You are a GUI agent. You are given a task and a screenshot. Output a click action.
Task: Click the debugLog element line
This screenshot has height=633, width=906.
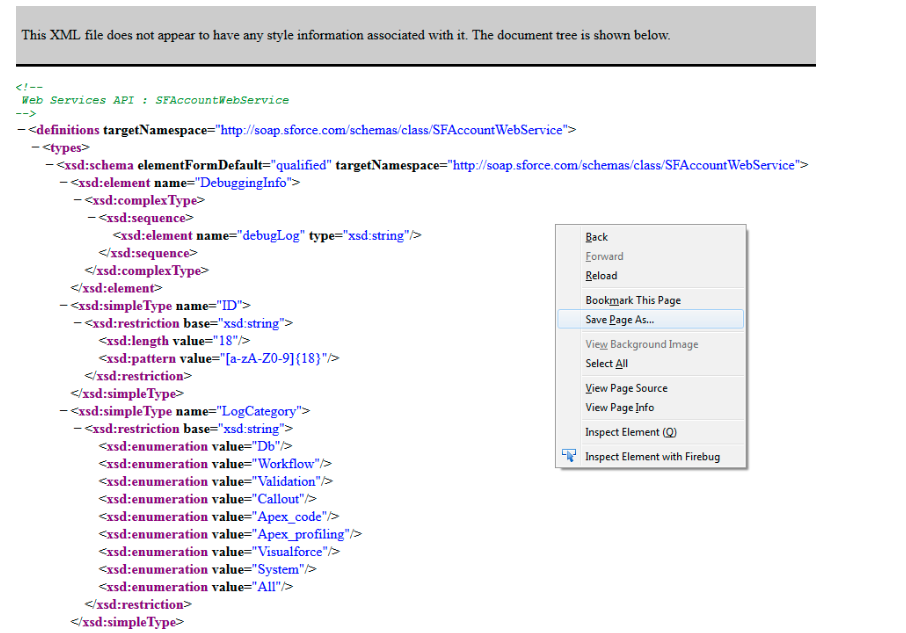267,236
